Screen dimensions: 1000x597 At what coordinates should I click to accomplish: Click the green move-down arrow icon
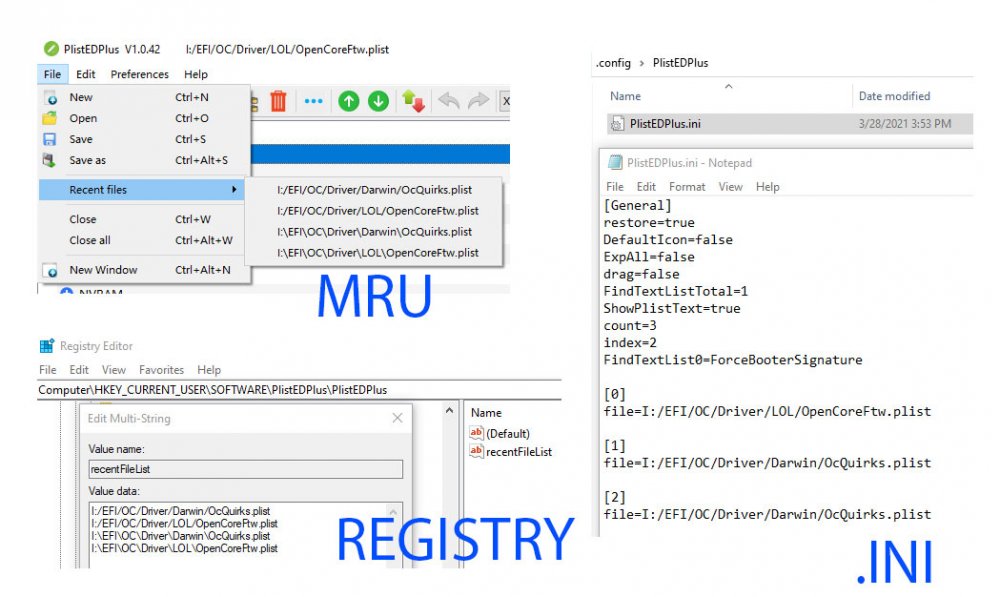[x=378, y=101]
